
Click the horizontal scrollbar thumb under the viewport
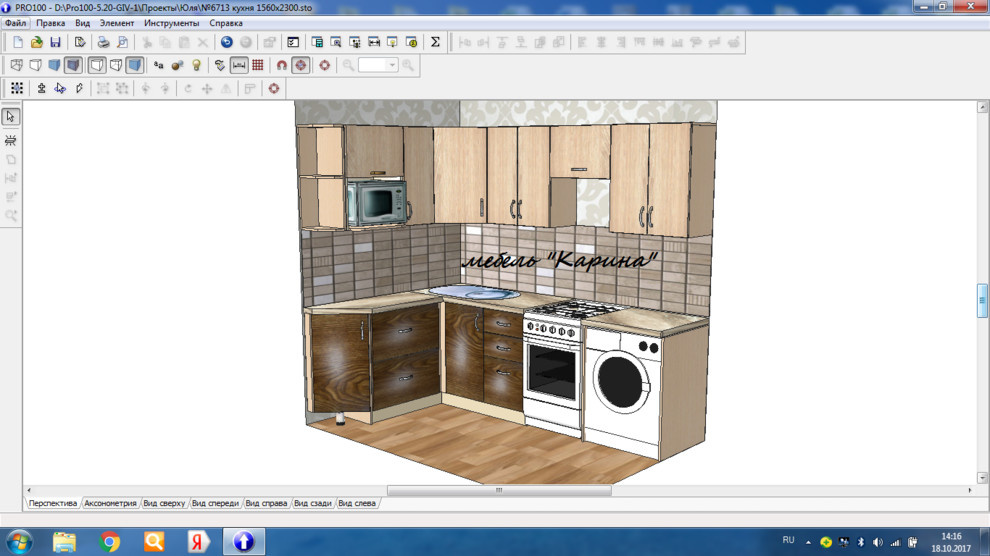498,491
